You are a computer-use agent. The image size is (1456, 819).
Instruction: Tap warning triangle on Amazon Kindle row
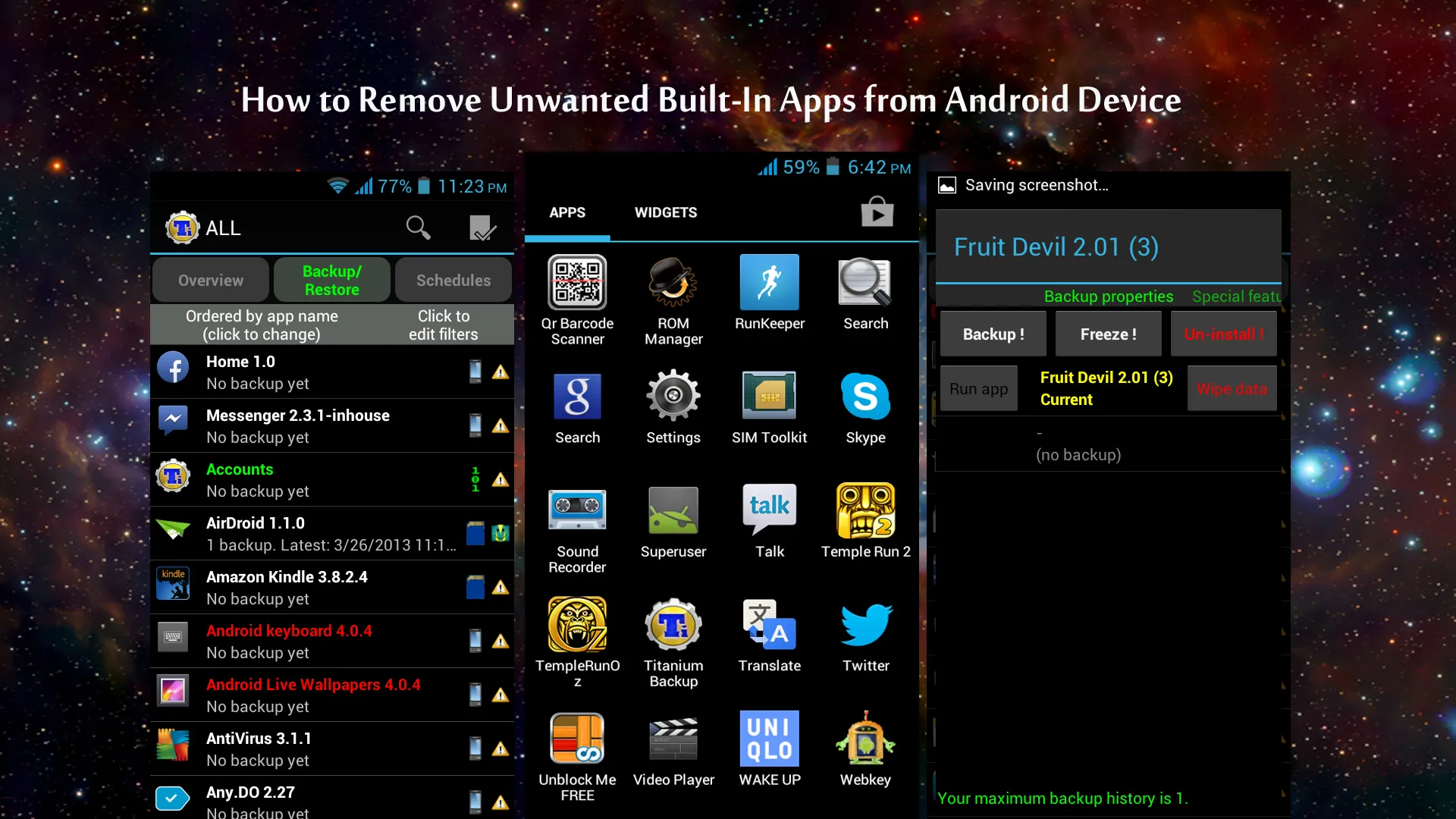[x=500, y=587]
